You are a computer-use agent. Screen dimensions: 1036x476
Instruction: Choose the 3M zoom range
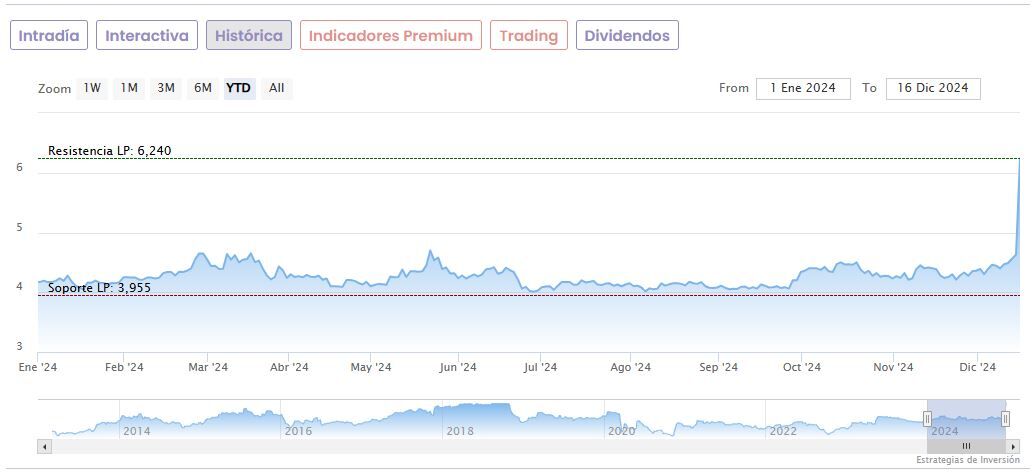166,88
